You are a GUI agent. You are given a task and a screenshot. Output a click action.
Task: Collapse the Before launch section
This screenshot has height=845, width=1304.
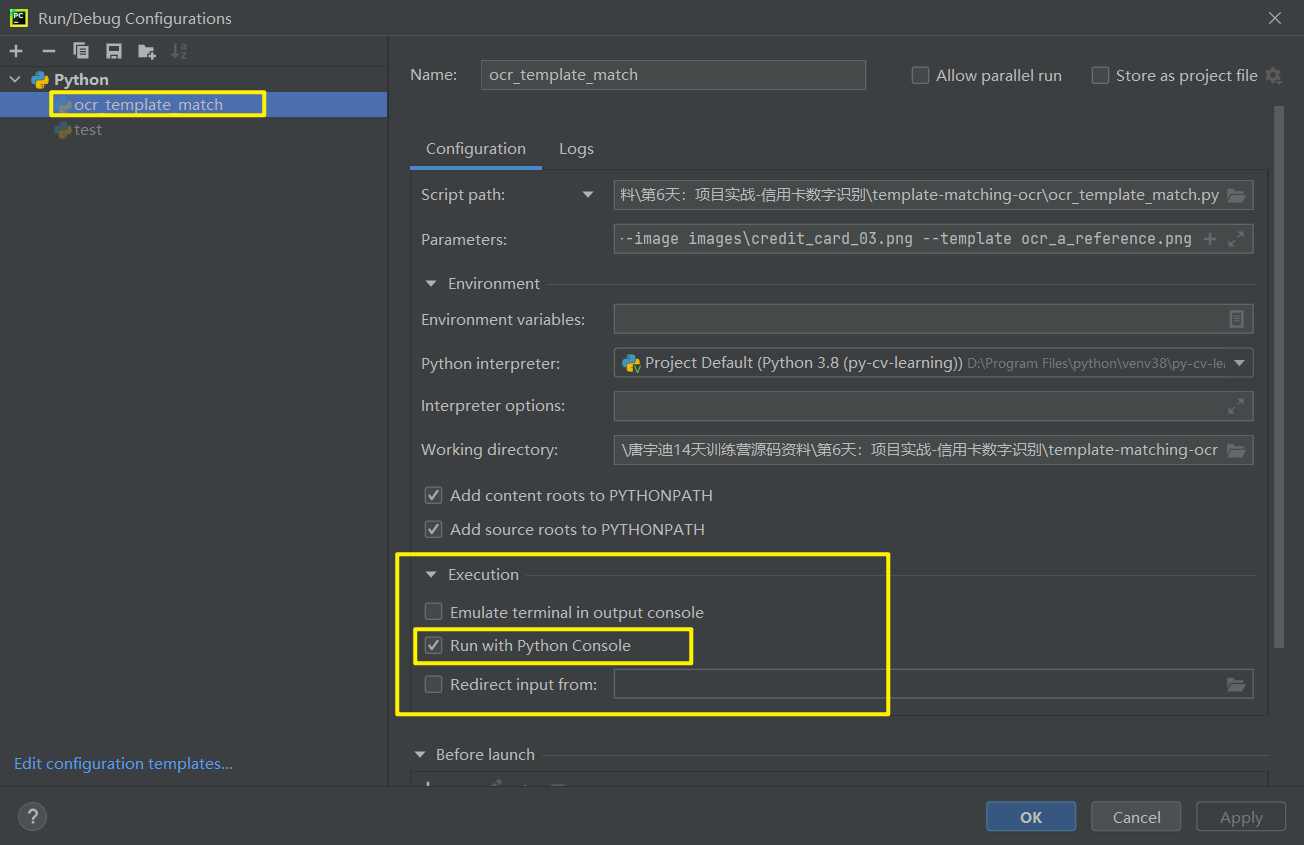[419, 755]
